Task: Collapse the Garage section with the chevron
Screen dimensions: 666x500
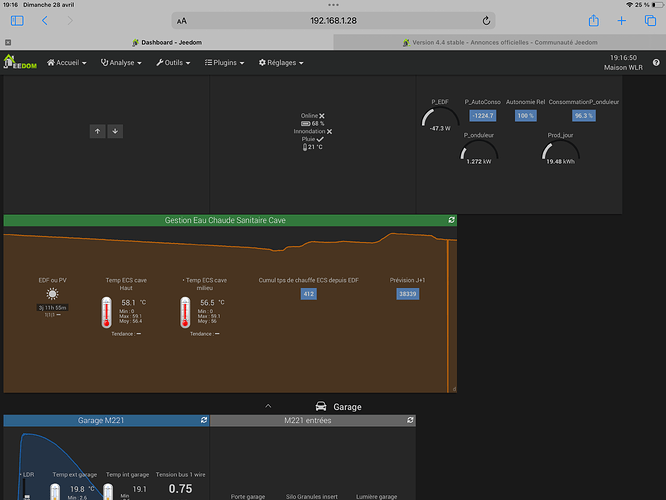Action: point(268,406)
